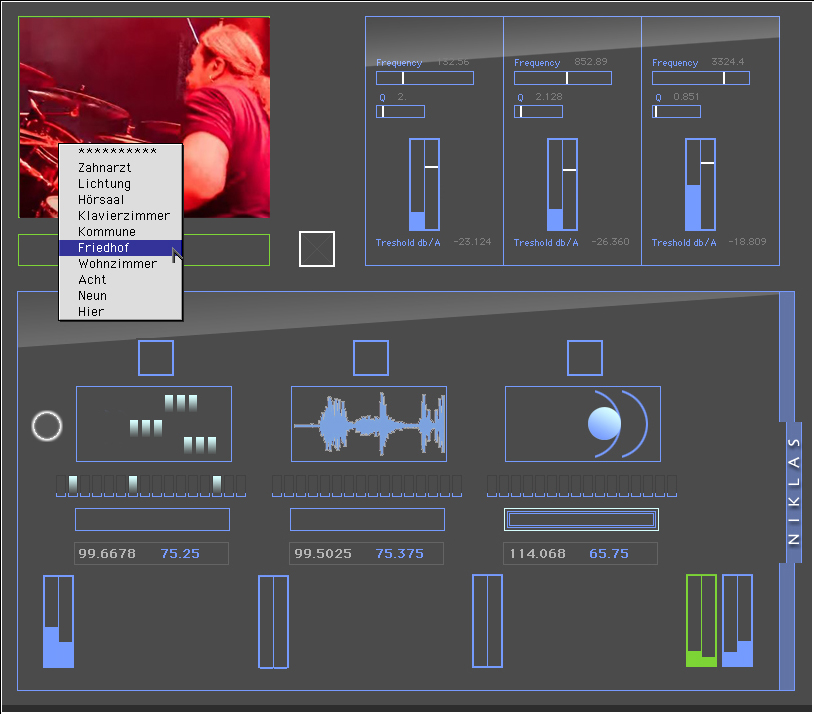Pick Neun in the popup menu
The height and width of the screenshot is (714, 814).
click(120, 296)
